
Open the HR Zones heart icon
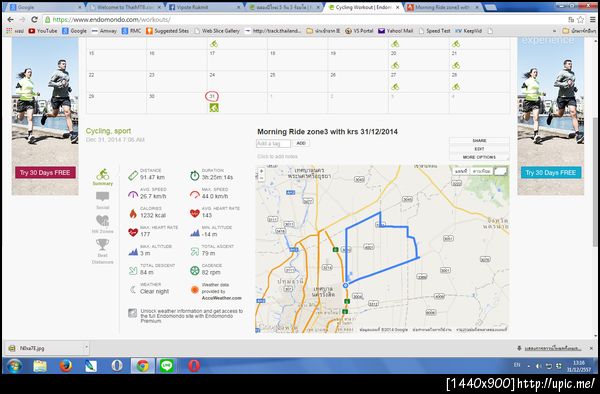tap(103, 224)
